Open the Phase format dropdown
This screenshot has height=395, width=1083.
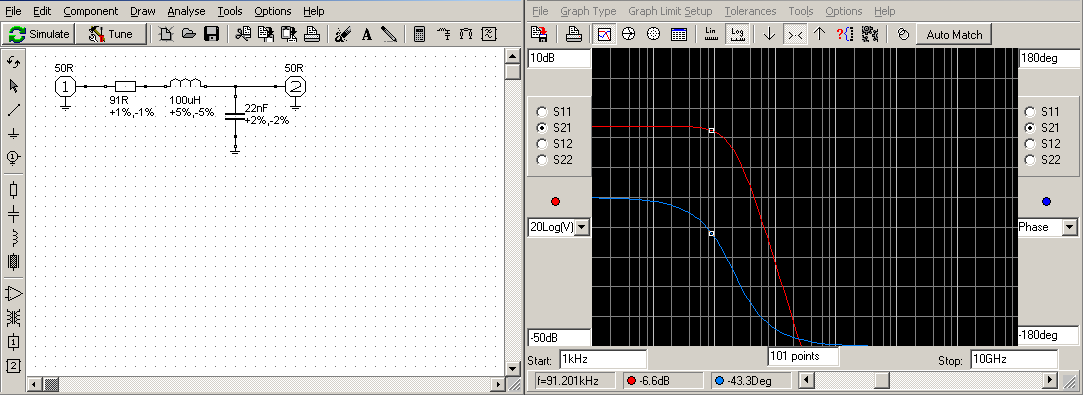tap(1070, 227)
